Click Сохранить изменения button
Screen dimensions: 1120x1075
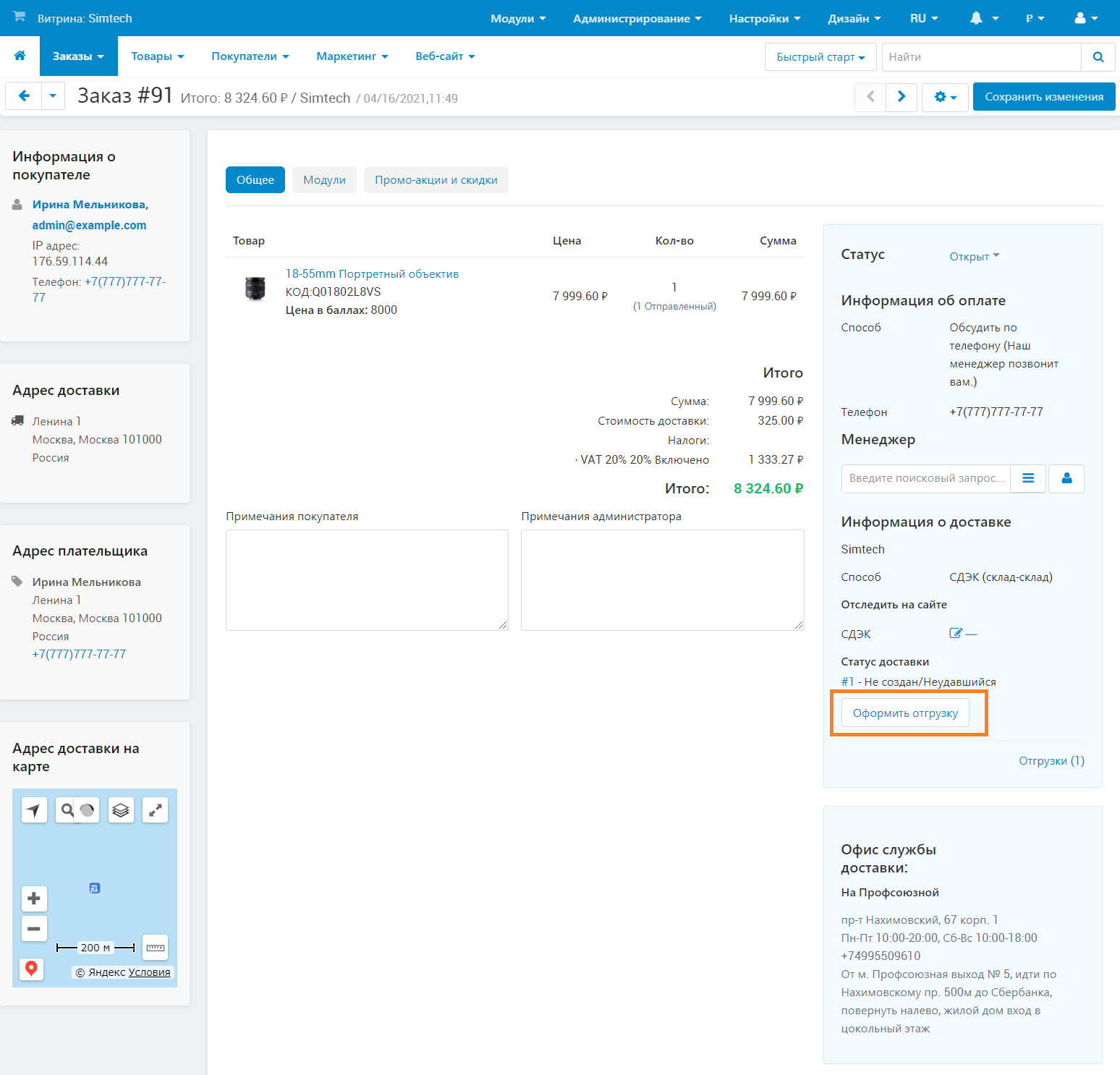click(x=1043, y=97)
